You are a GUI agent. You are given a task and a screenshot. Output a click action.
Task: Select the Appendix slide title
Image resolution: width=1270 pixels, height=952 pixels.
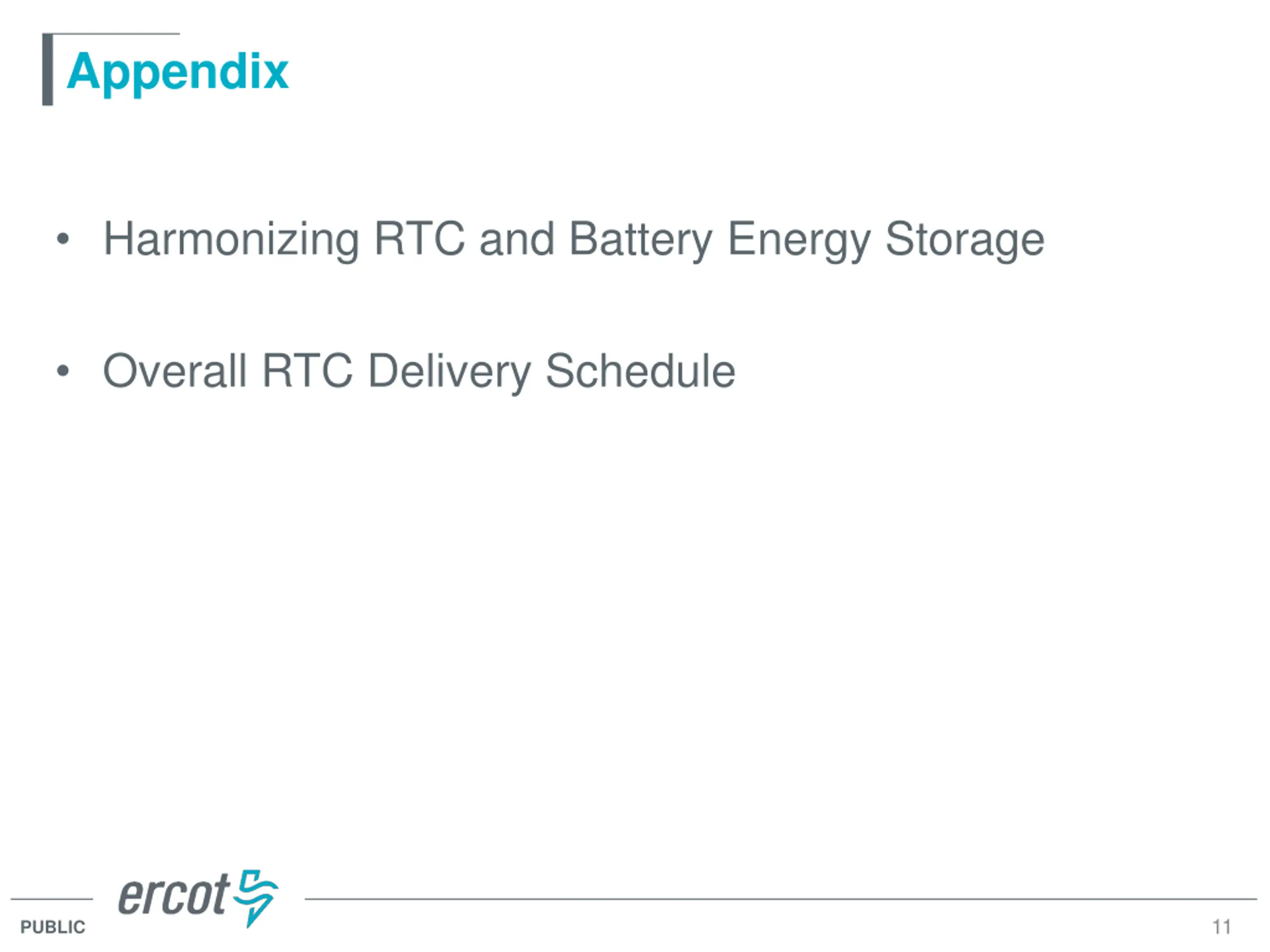(178, 72)
